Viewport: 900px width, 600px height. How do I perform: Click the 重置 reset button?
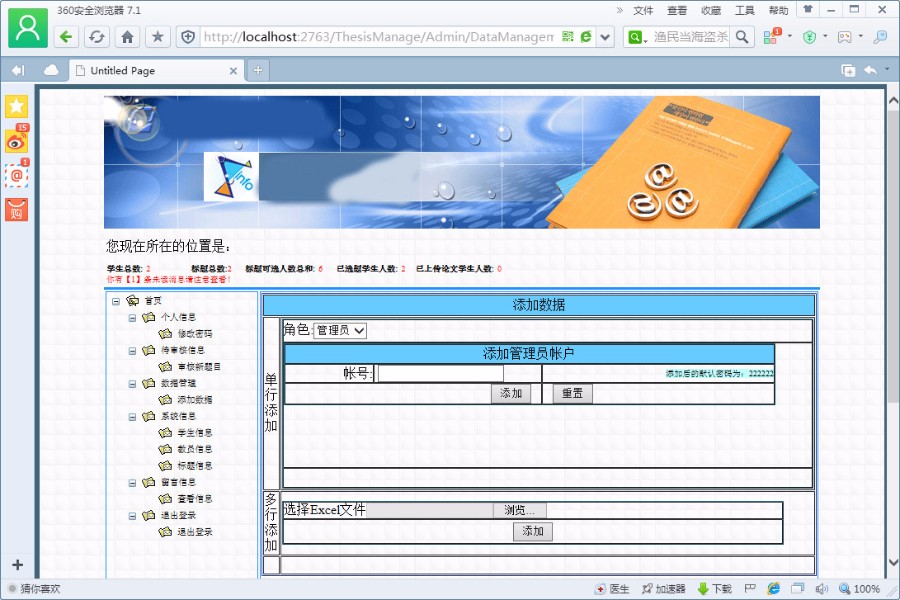pyautogui.click(x=572, y=393)
